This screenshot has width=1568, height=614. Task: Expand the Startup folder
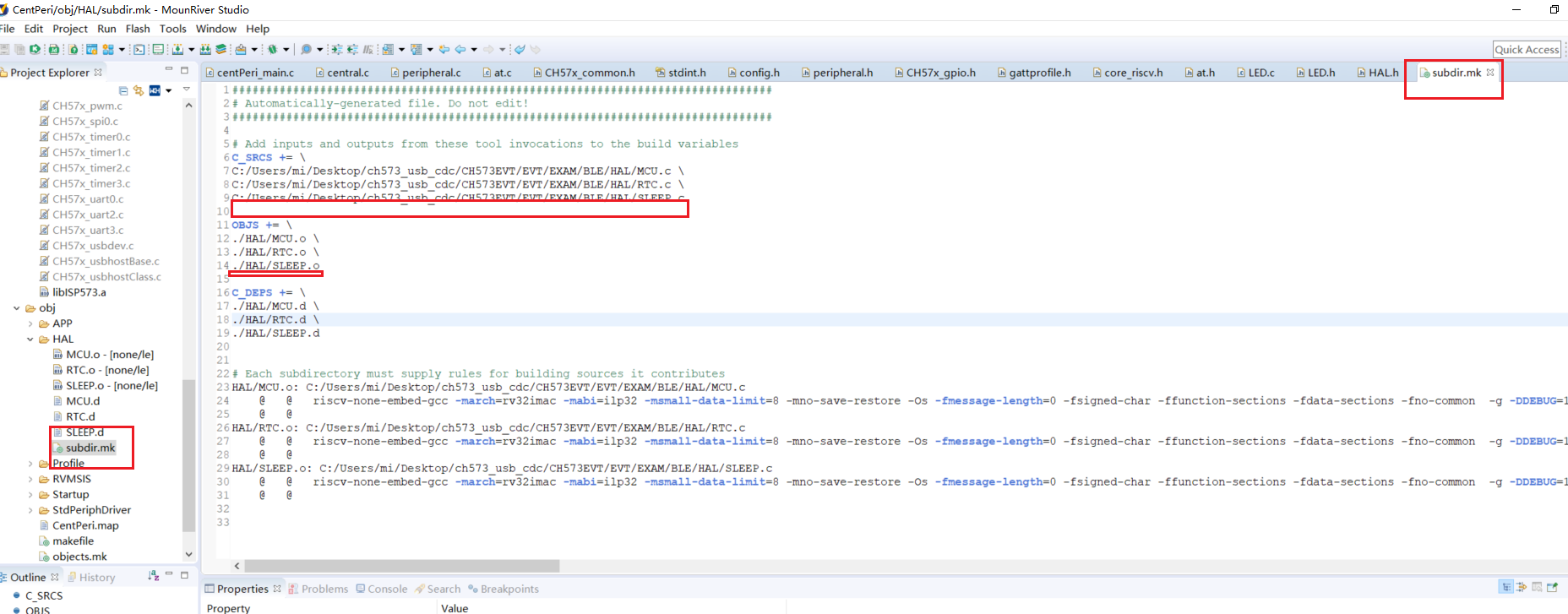coord(30,495)
